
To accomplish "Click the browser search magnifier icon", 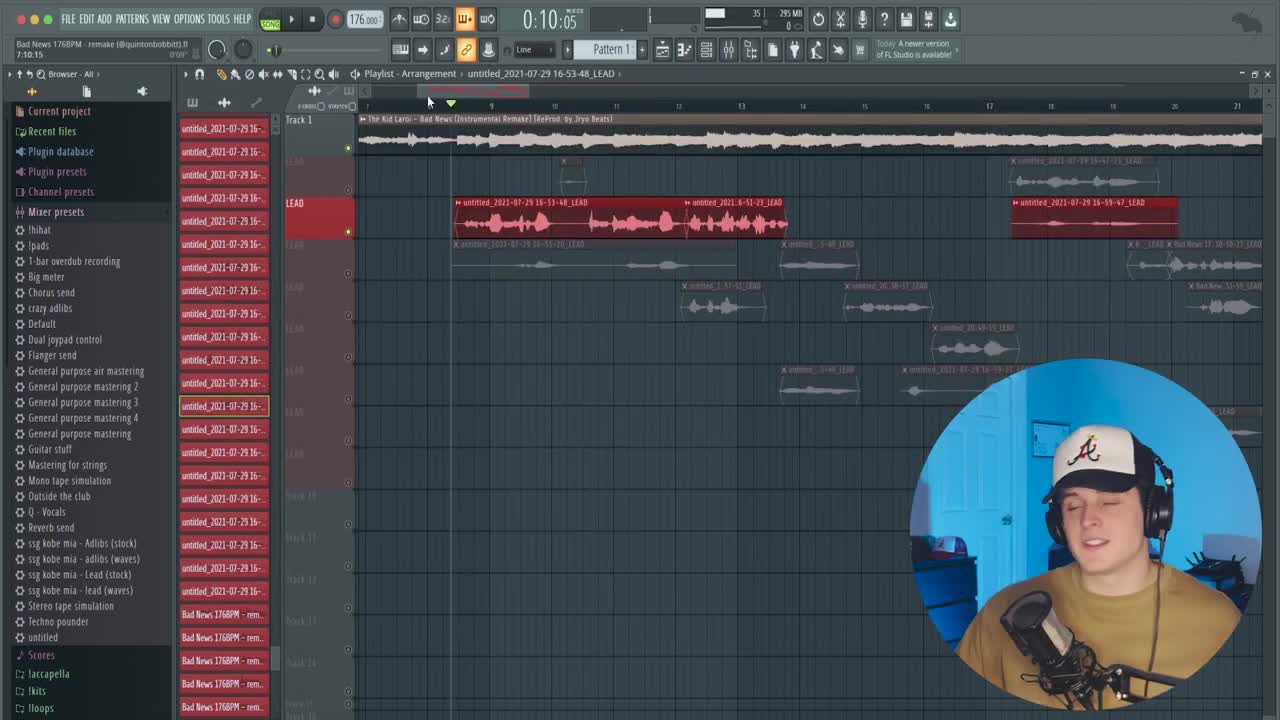I will 40,74.
